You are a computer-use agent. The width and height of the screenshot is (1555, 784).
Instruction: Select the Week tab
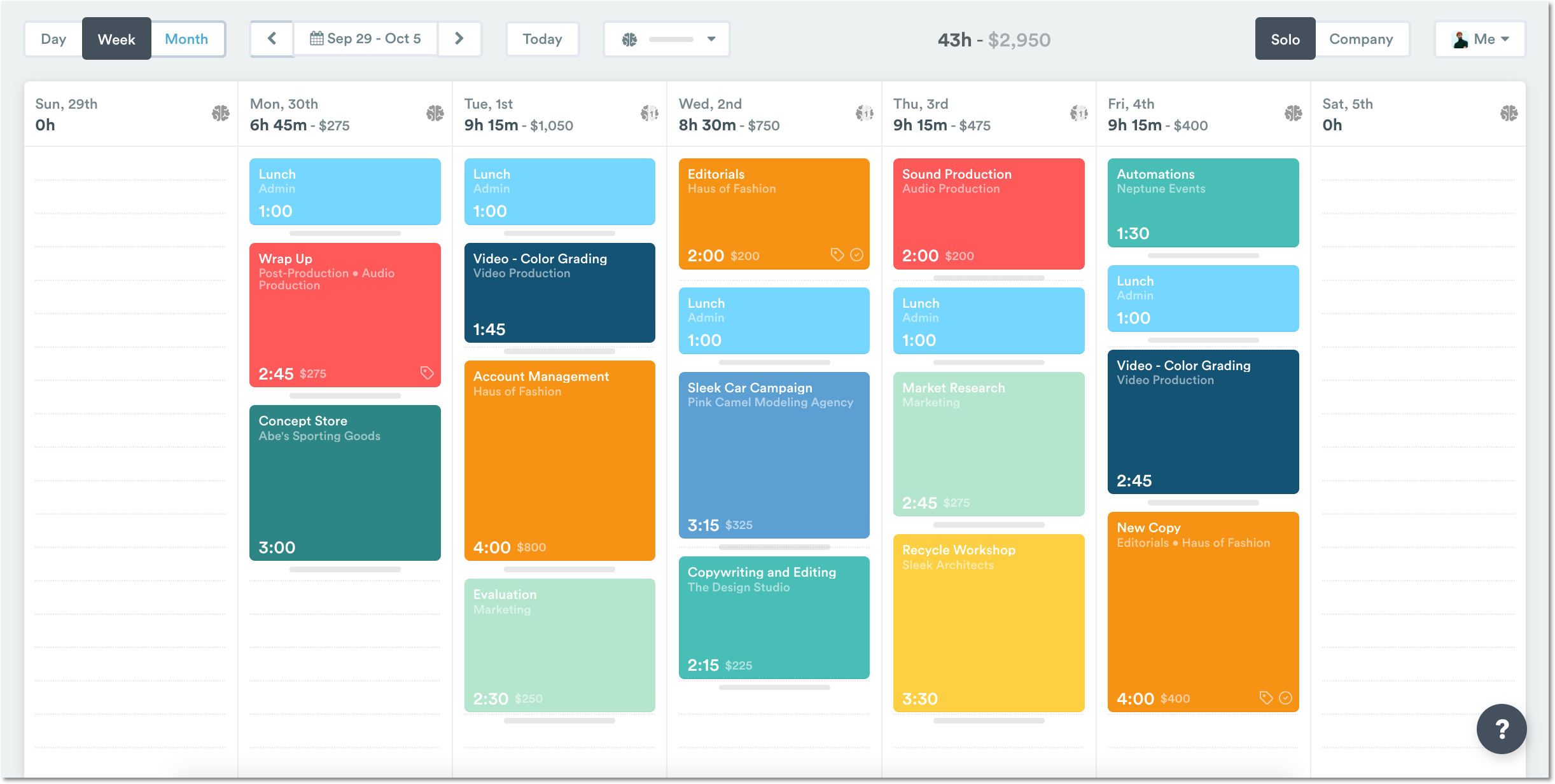point(116,39)
